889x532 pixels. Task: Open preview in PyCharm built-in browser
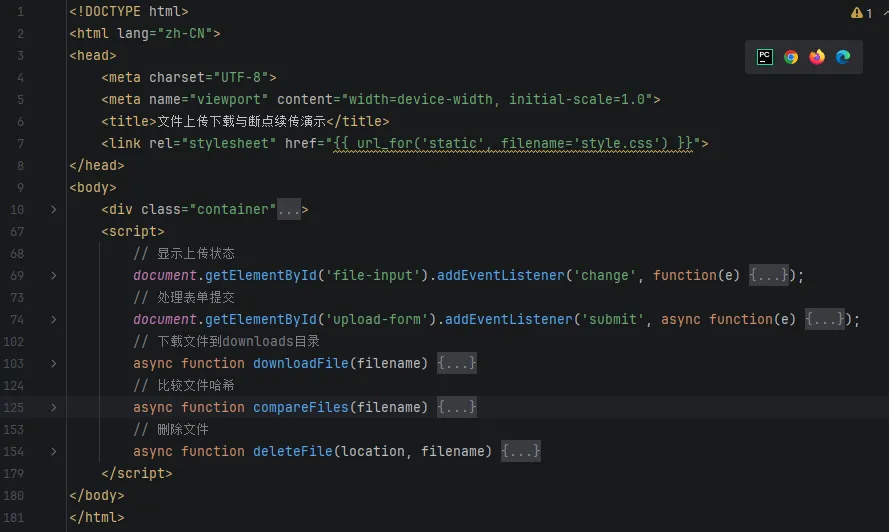pos(764,57)
